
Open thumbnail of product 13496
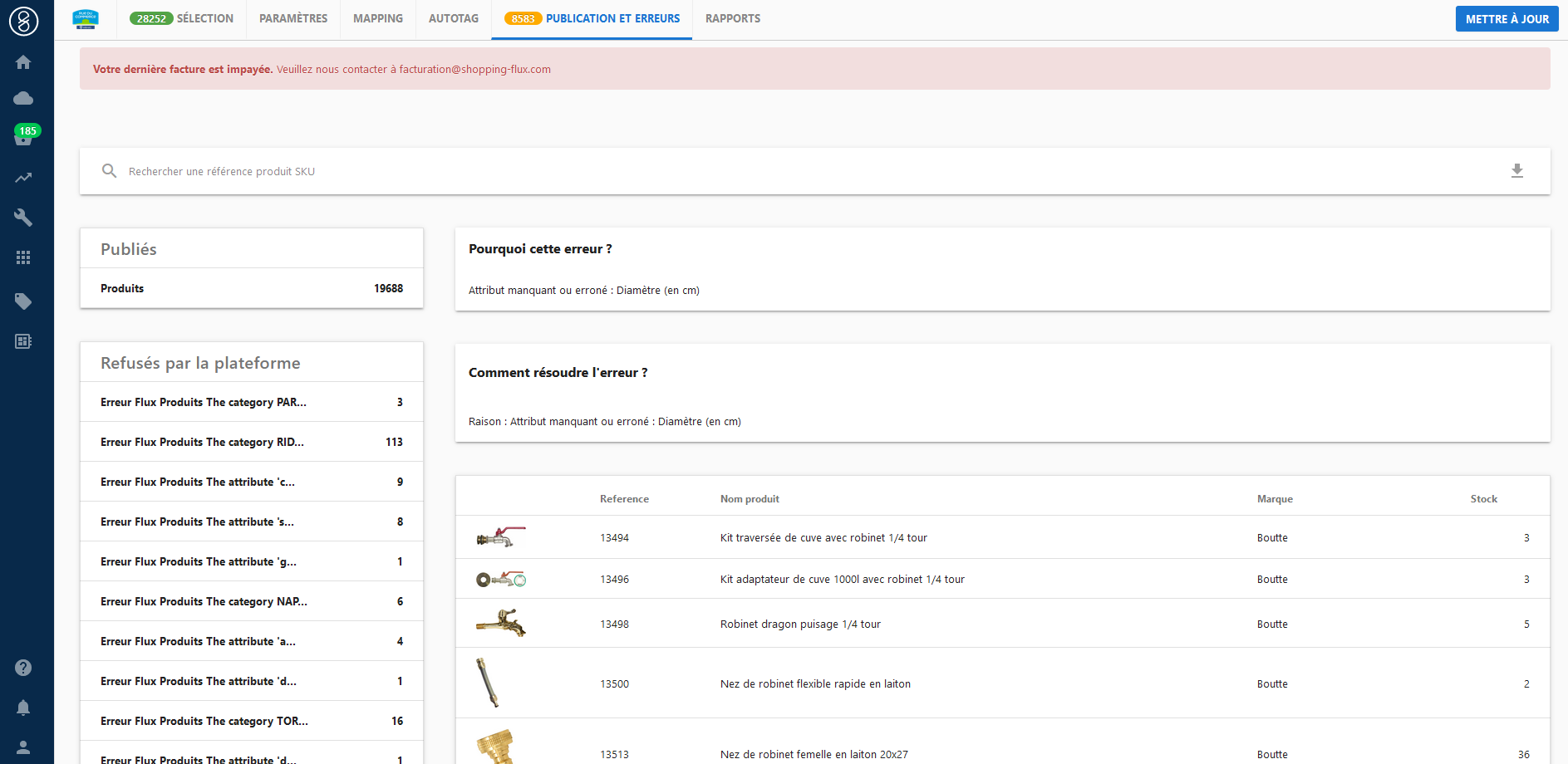click(x=501, y=579)
